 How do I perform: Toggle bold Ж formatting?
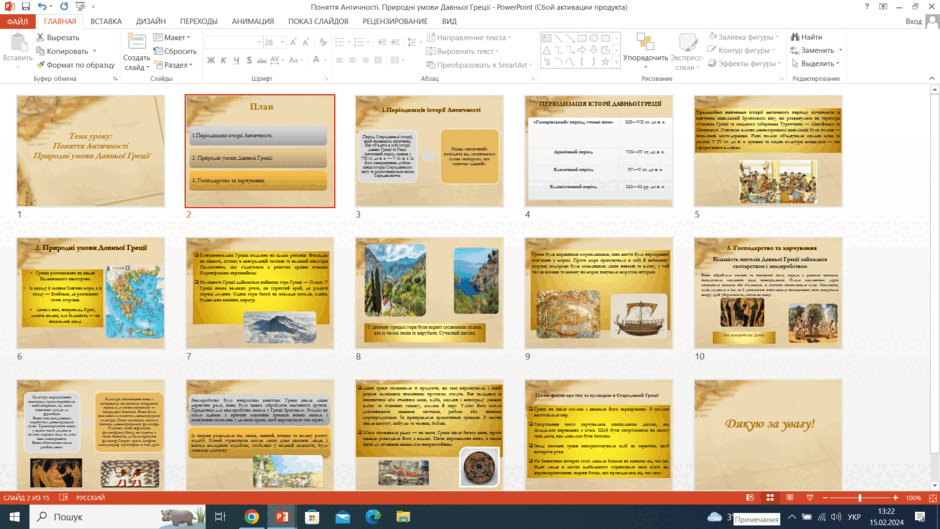(x=210, y=60)
